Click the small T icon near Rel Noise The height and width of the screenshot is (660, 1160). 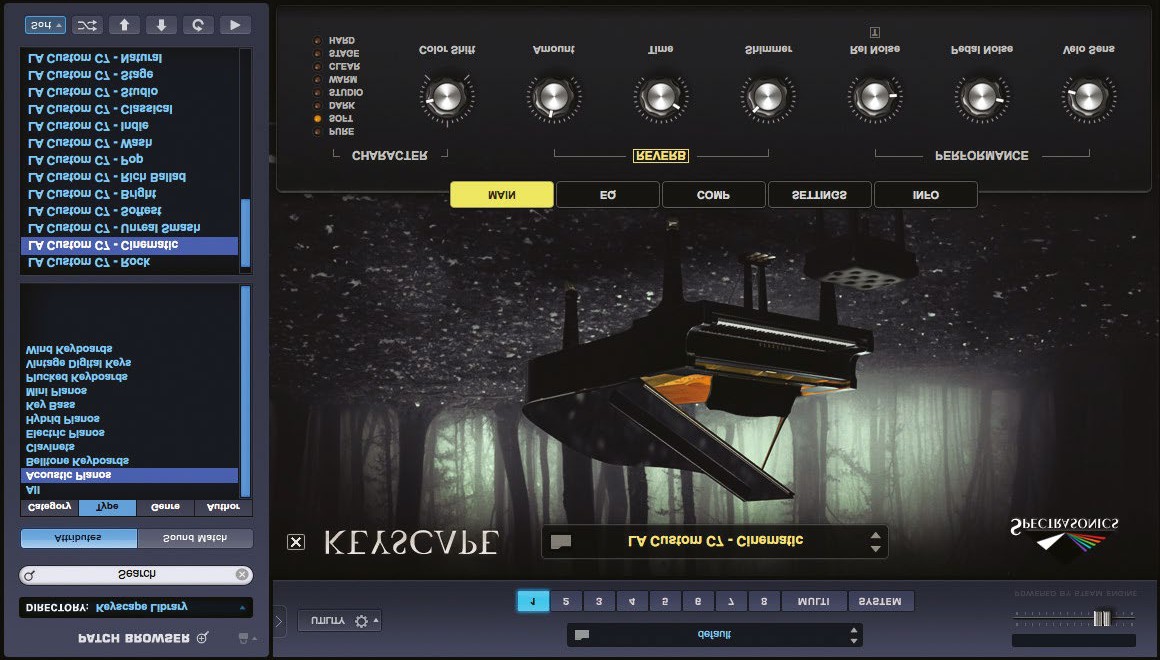(874, 33)
